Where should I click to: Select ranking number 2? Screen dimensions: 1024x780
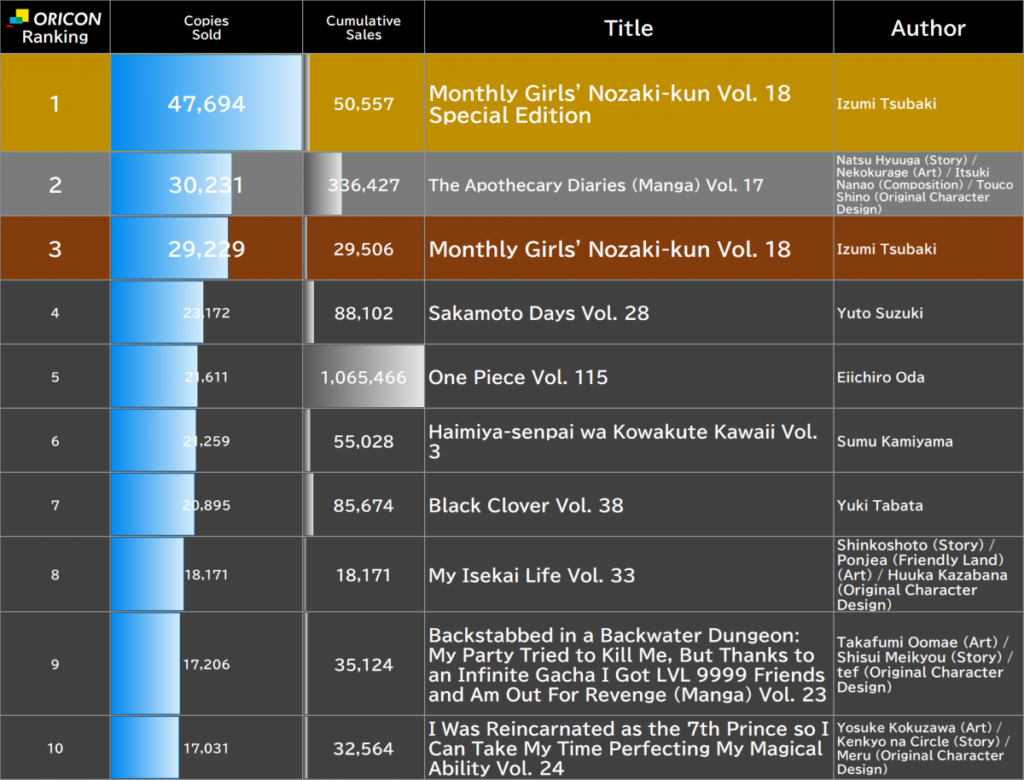click(x=55, y=185)
